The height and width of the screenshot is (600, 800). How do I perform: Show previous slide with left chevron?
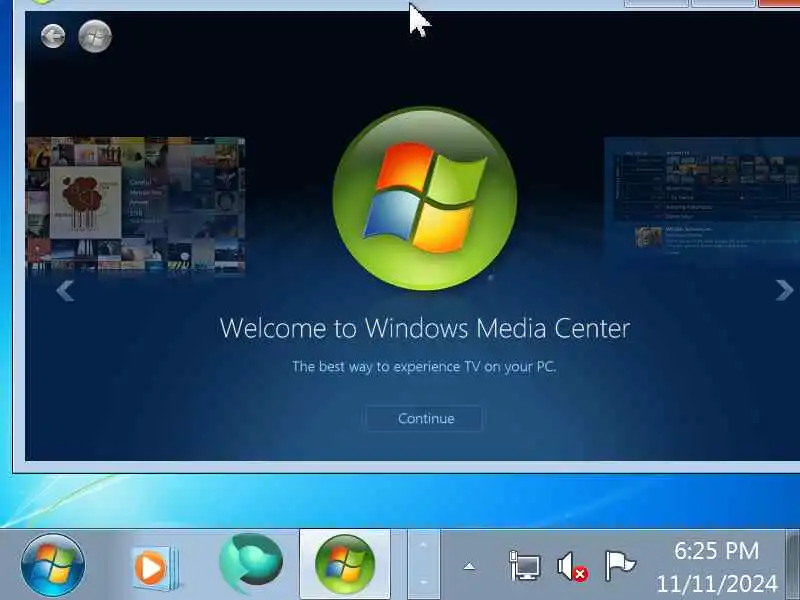(65, 291)
